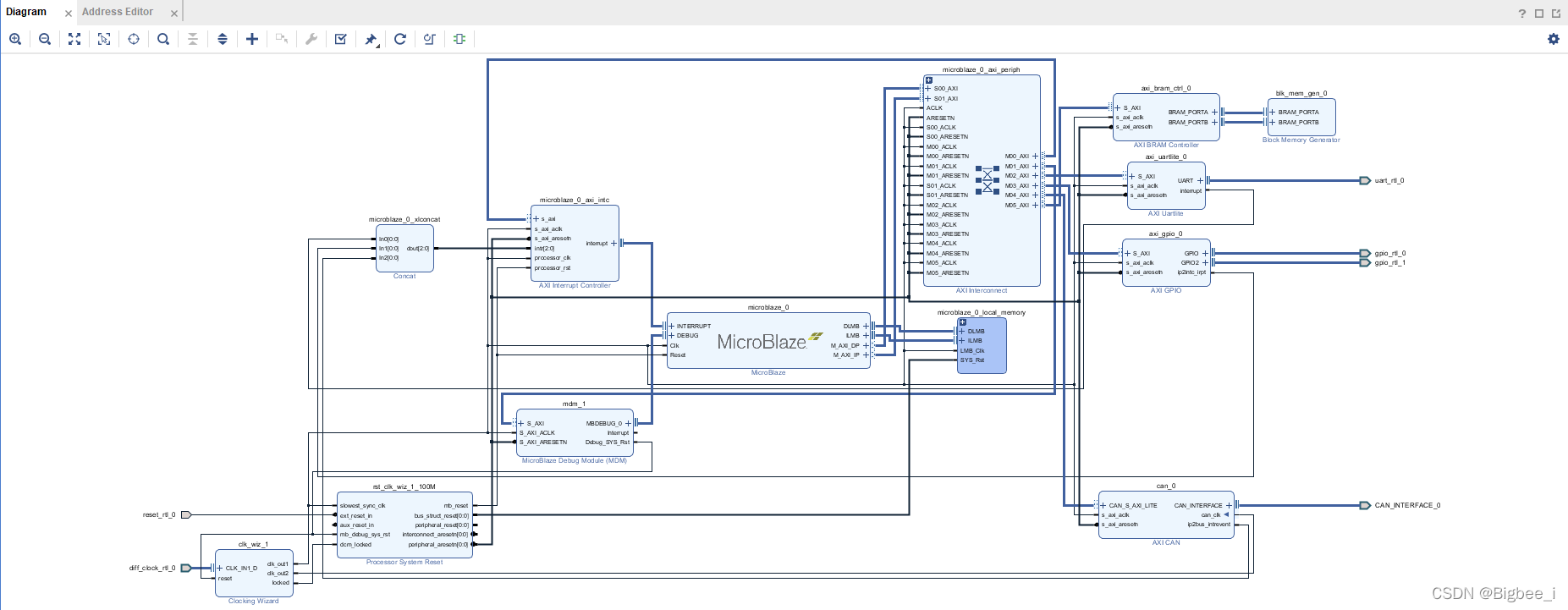Switch to the Diagram tab

26,12
